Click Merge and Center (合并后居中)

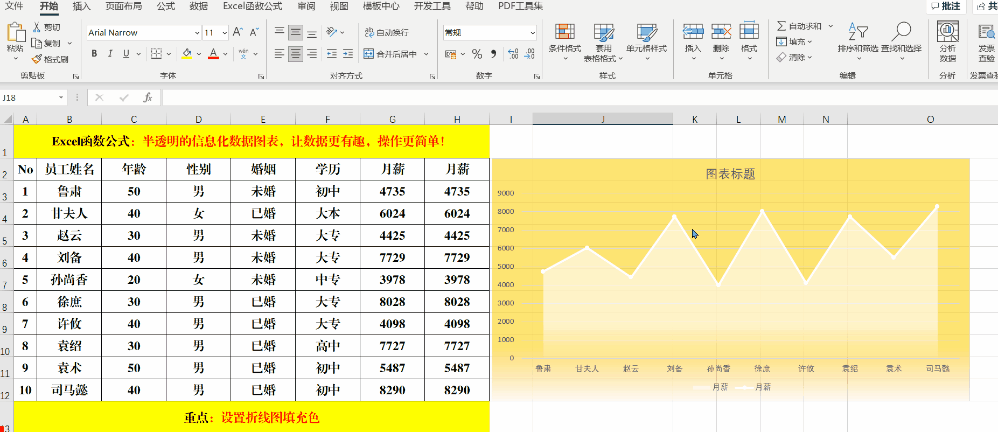[x=390, y=54]
